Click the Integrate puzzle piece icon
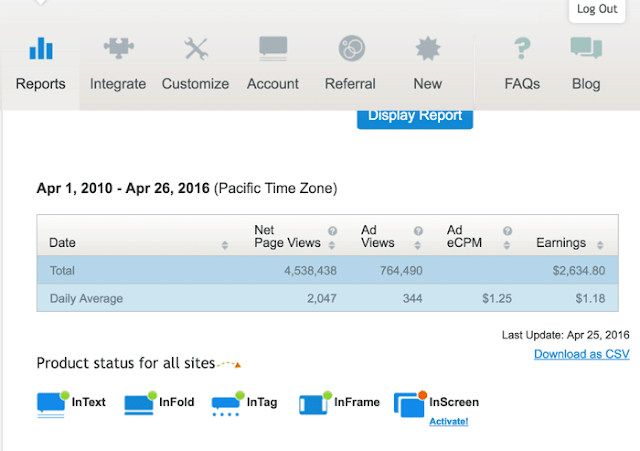Screen dimensions: 640x451 (x=118, y=48)
